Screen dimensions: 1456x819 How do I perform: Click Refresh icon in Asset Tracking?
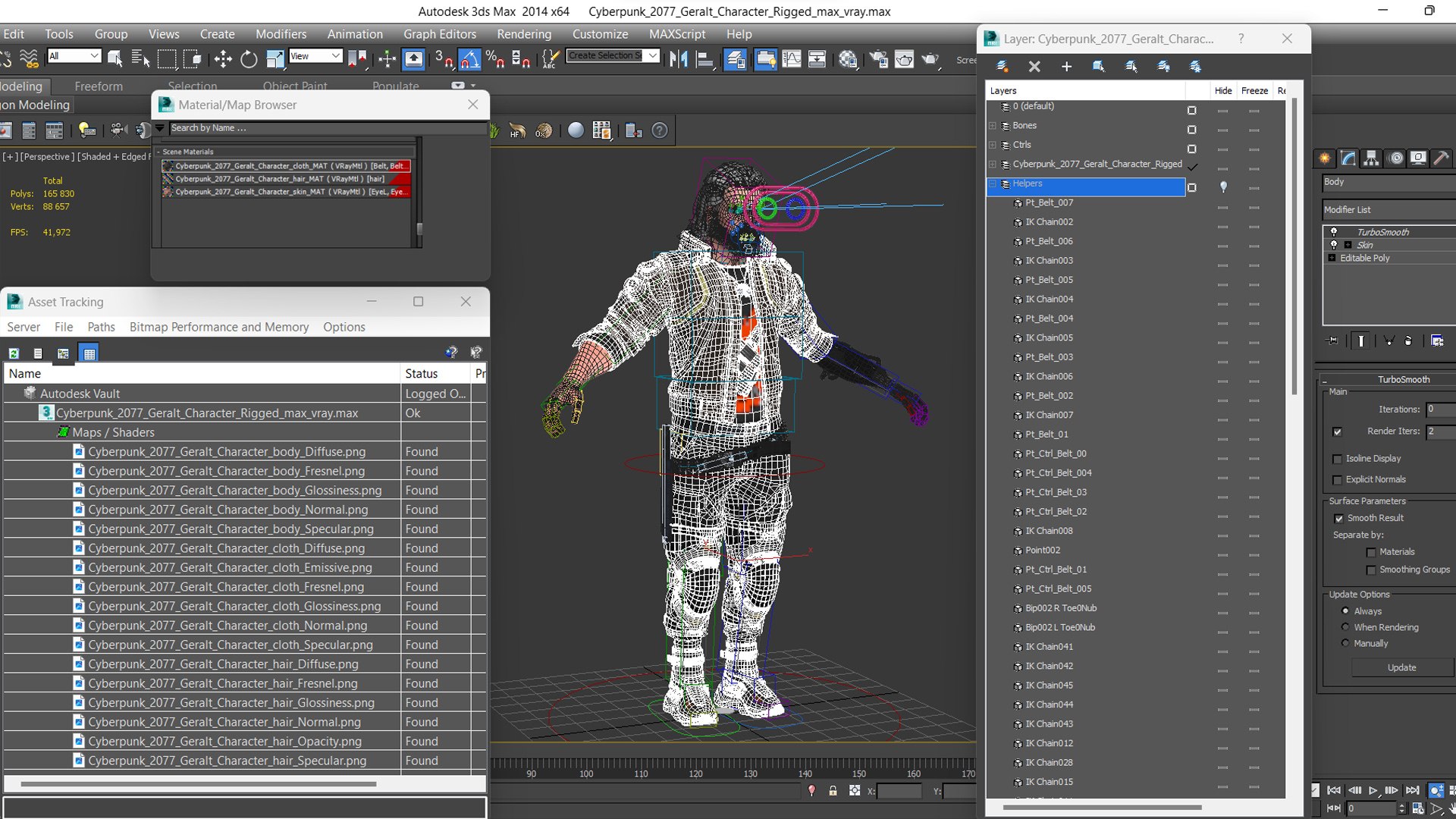click(14, 353)
